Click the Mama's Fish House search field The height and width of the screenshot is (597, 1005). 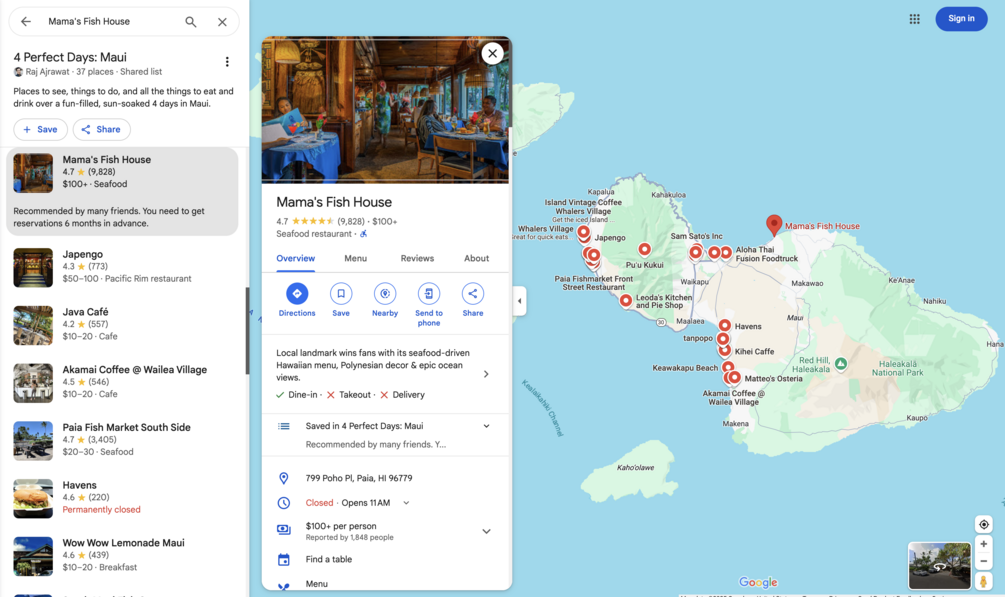112,21
